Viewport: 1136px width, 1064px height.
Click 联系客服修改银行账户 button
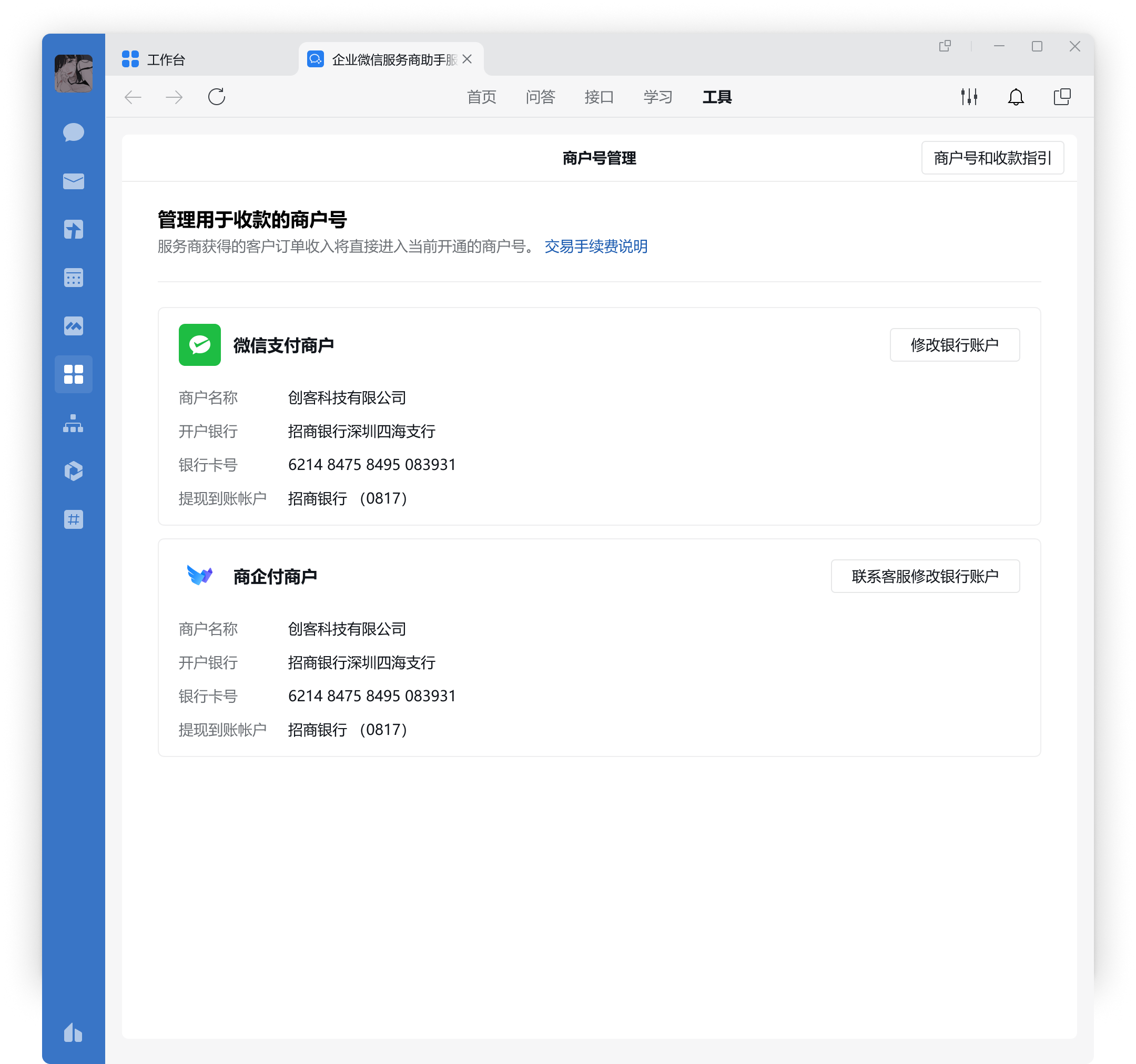coord(925,576)
